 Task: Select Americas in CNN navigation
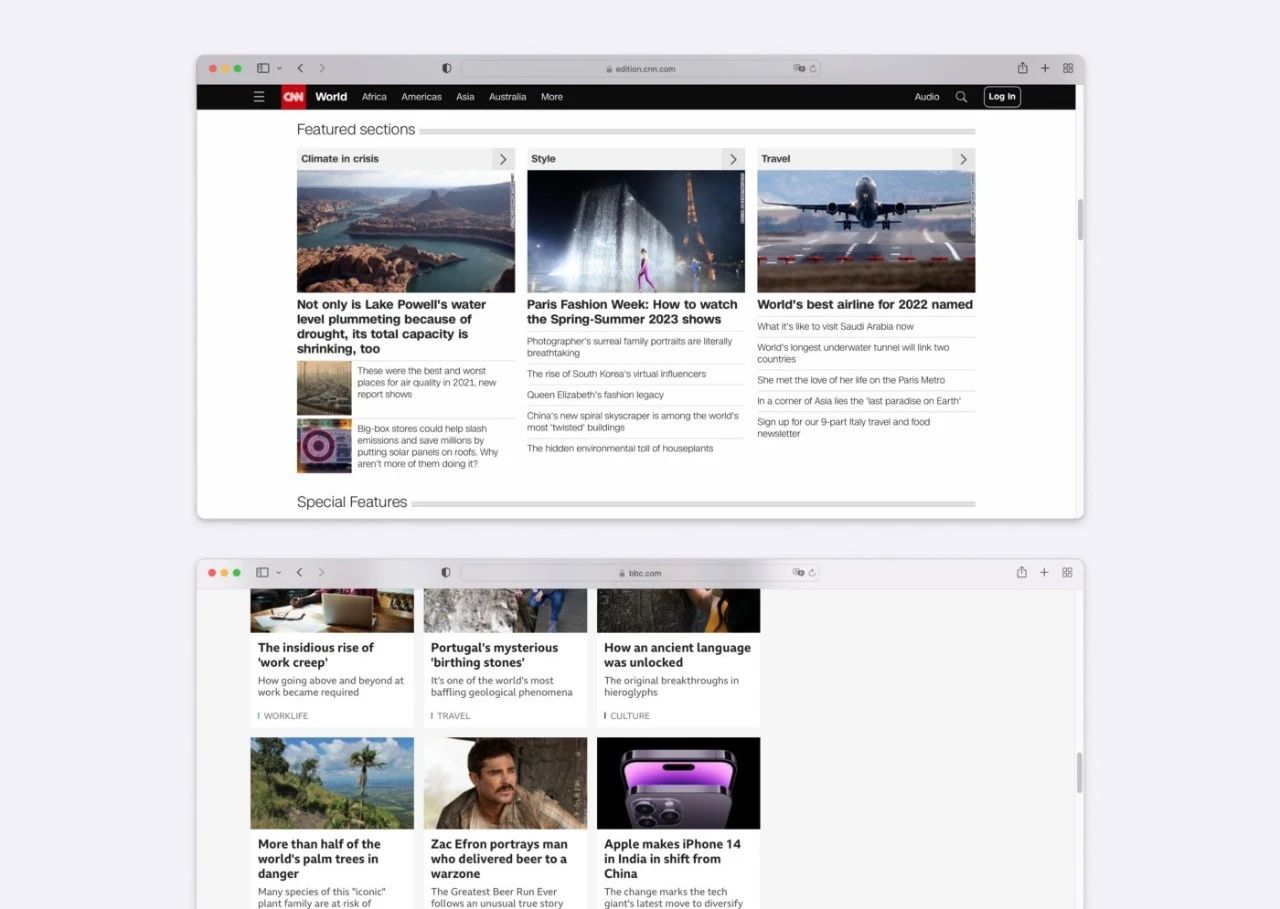pyautogui.click(x=421, y=97)
